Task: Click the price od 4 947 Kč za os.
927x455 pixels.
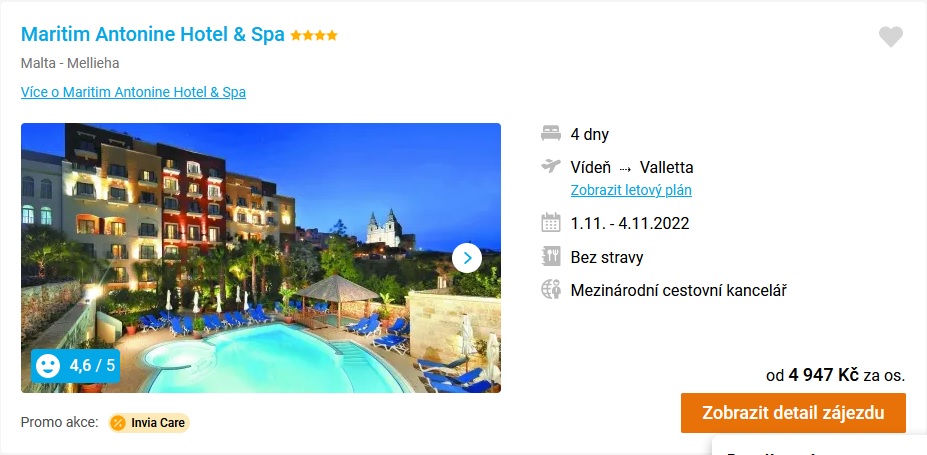Action: [x=835, y=375]
